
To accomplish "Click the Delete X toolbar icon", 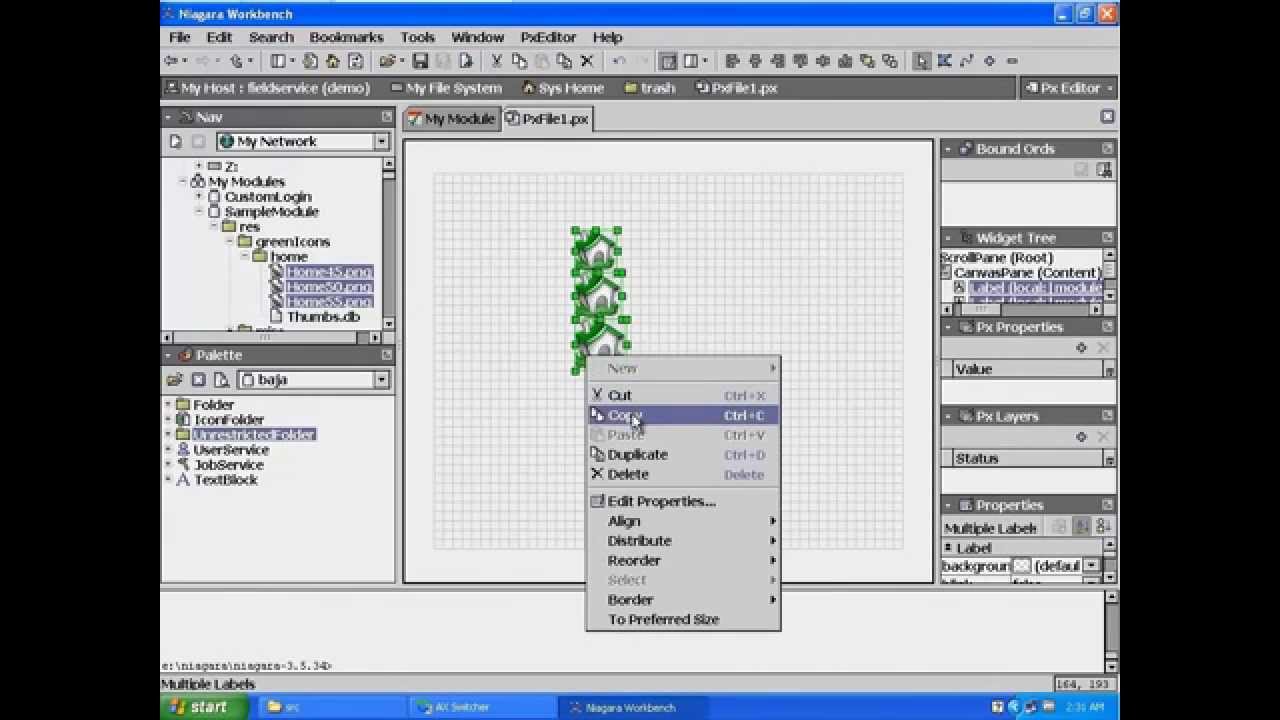I will click(x=587, y=61).
